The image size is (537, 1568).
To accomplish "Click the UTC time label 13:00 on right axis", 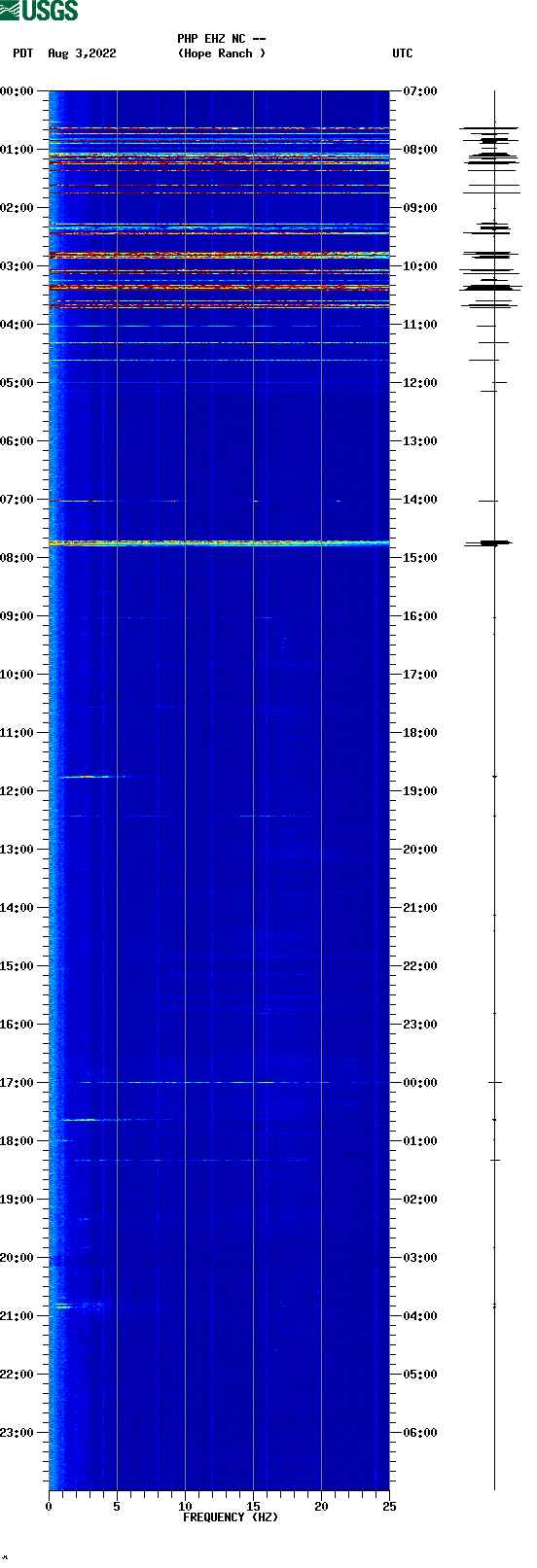I will tap(420, 441).
